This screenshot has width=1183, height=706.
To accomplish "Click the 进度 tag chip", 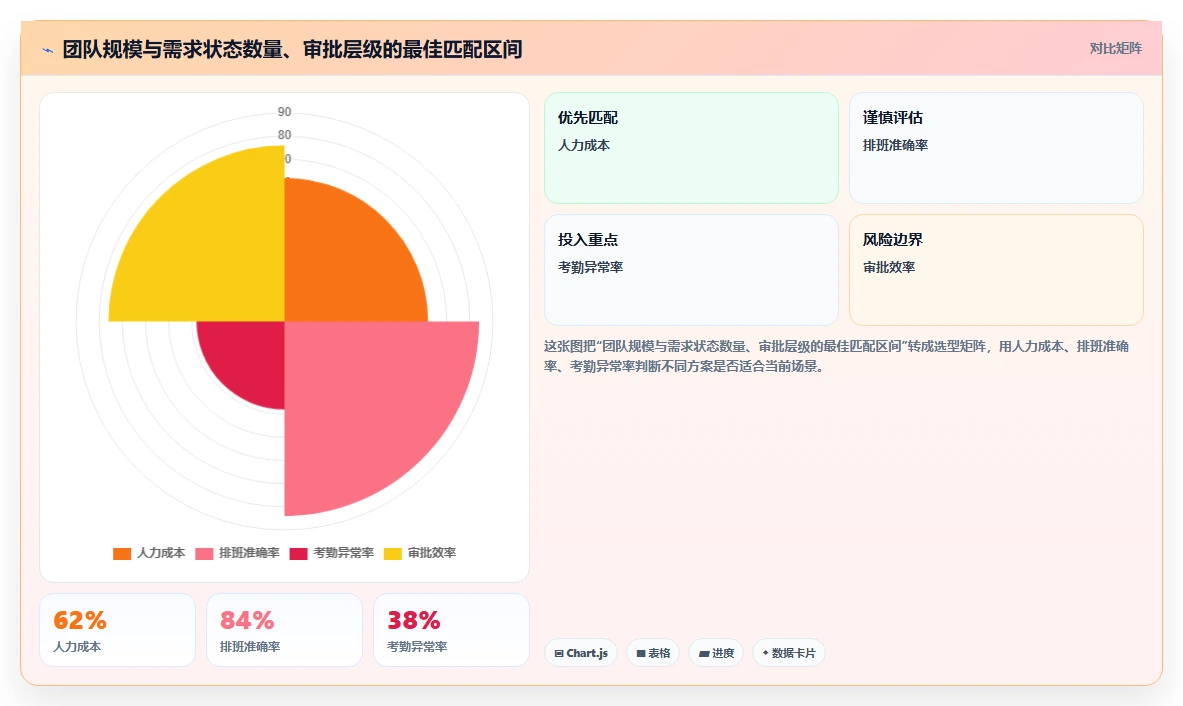I will 716,653.
